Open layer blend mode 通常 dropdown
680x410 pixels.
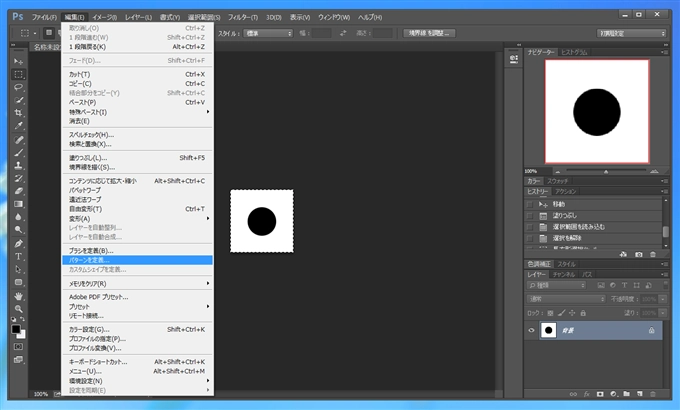pyautogui.click(x=566, y=299)
